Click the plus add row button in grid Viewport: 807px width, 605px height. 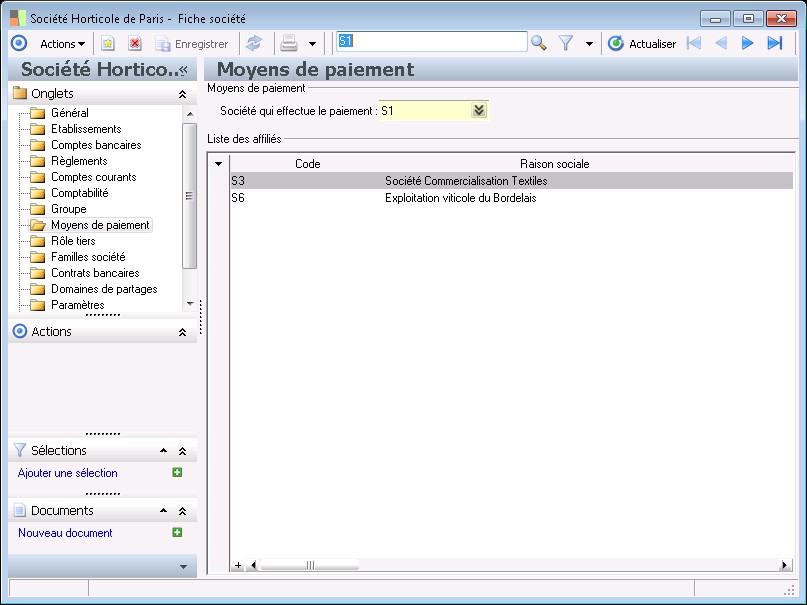(x=238, y=565)
